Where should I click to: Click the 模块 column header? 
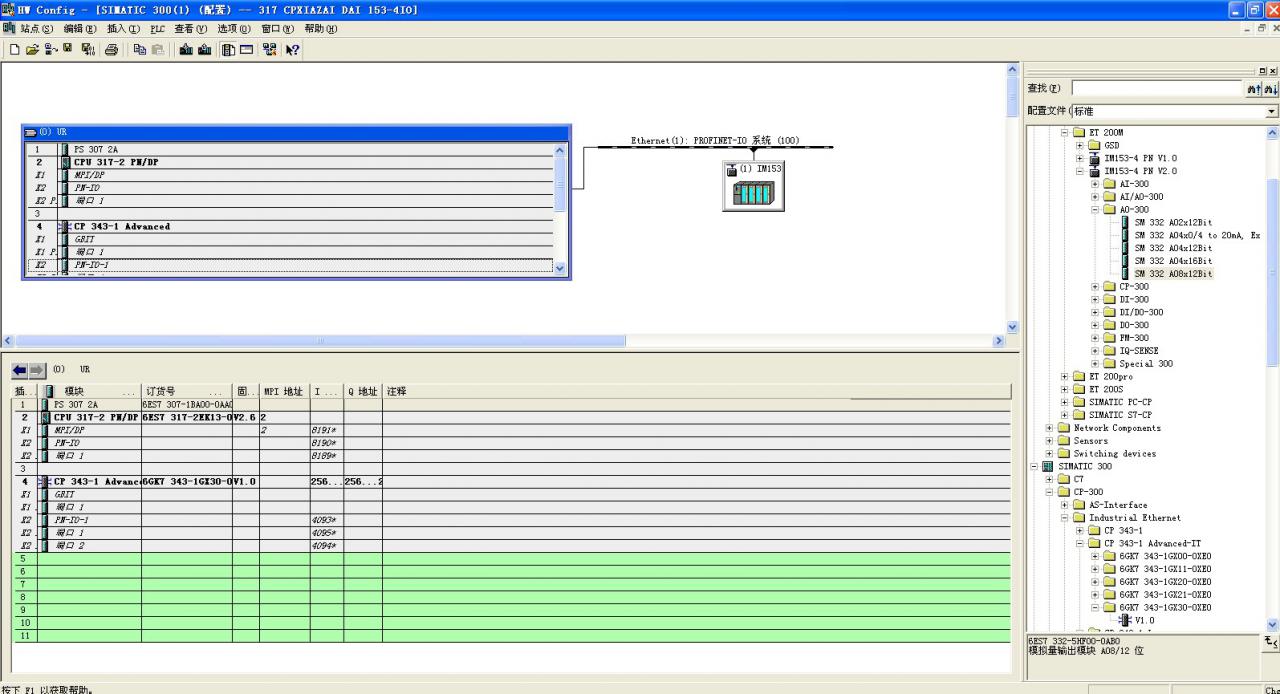point(90,391)
